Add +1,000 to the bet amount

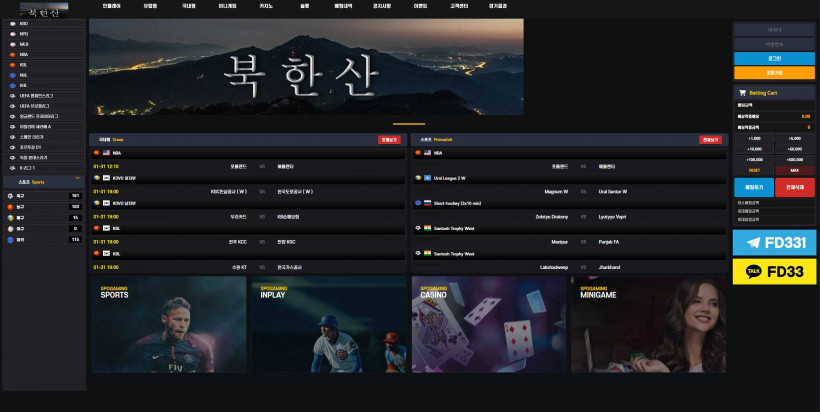pos(754,139)
